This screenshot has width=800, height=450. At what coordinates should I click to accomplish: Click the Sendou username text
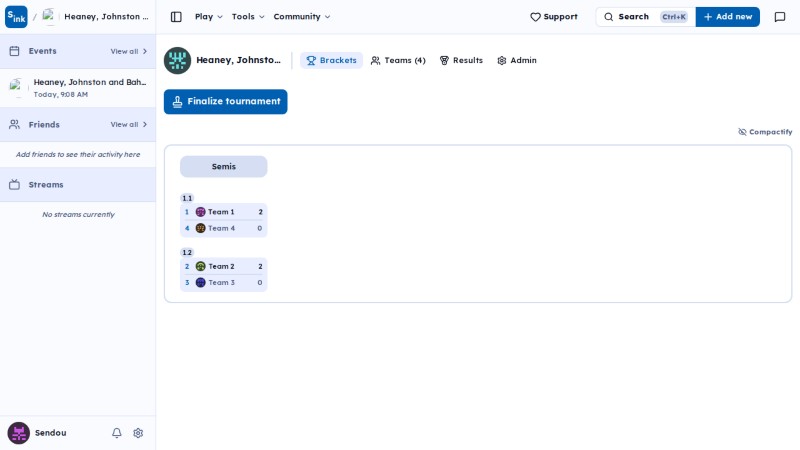pyautogui.click(x=51, y=433)
